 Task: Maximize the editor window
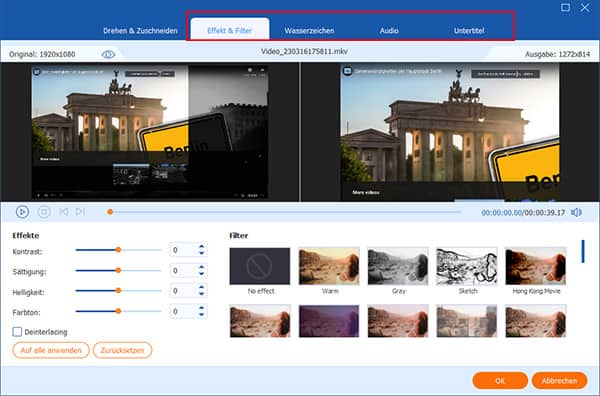[565, 7]
